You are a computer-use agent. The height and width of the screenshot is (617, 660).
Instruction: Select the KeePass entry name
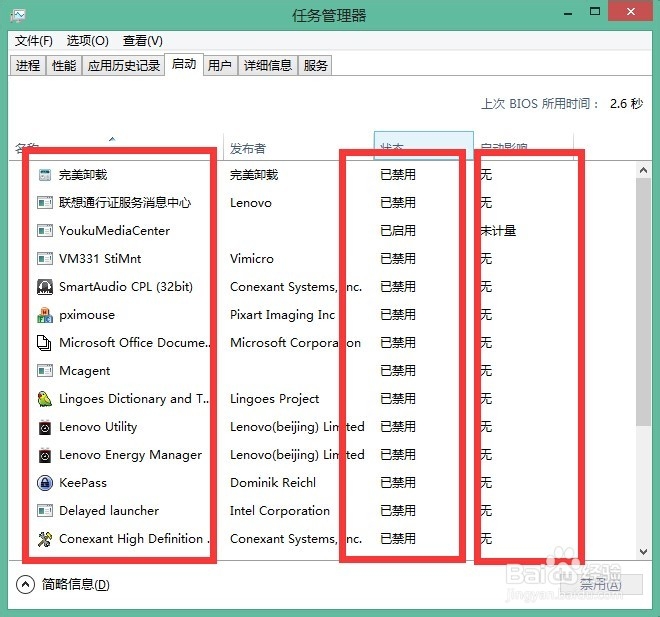pos(83,483)
